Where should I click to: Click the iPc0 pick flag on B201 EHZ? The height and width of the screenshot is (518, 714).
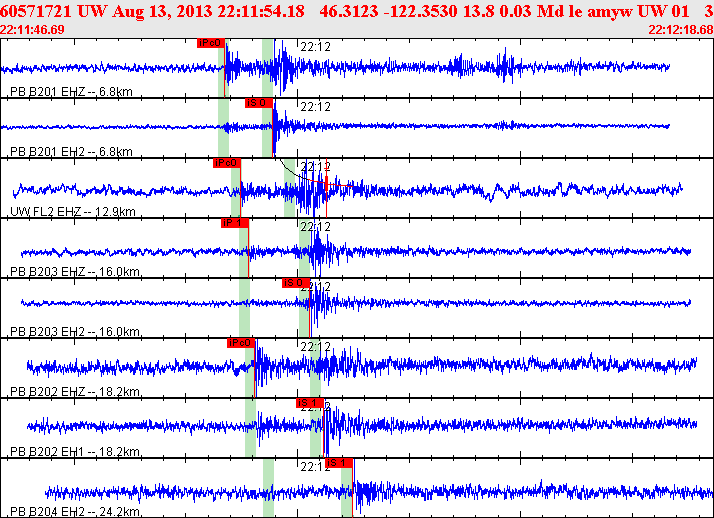pyautogui.click(x=211, y=43)
